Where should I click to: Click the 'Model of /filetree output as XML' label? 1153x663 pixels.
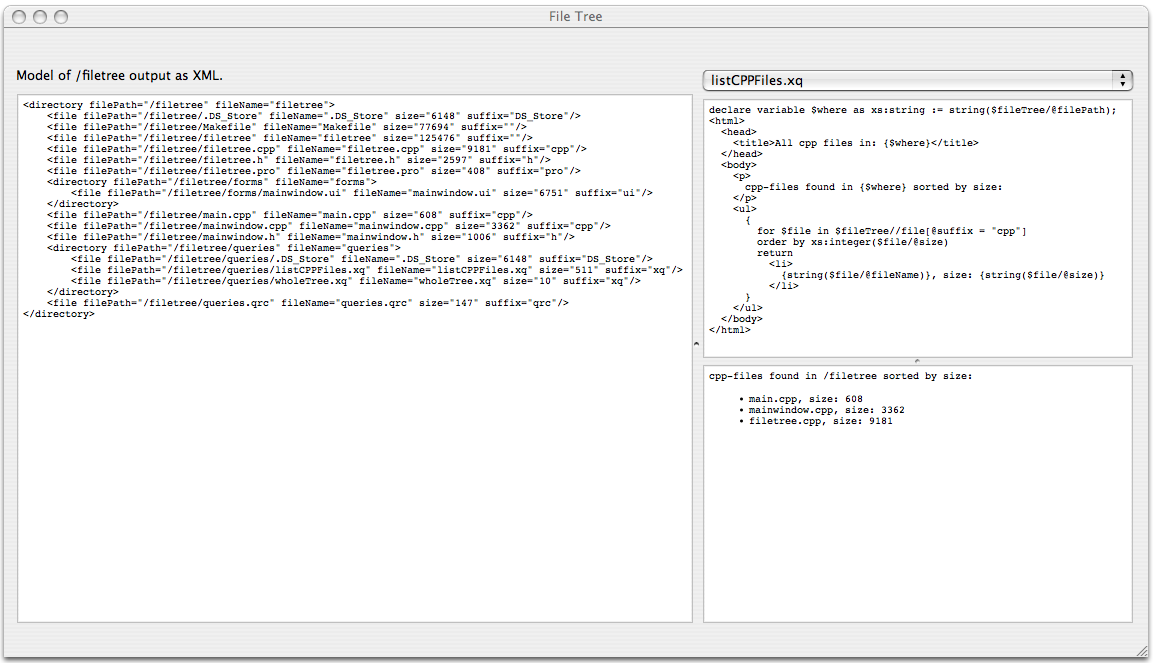click(120, 76)
